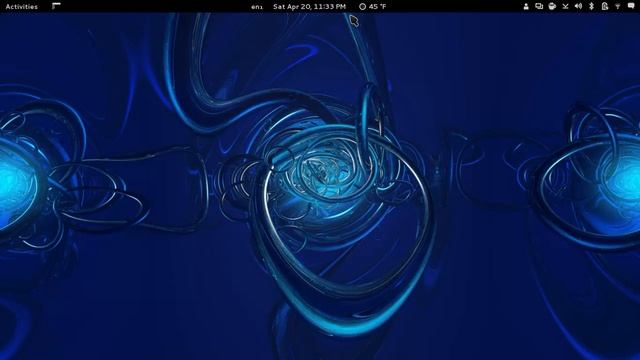The image size is (640, 360).
Task: Click the funnel-shaped tray icon
Action: pos(618,7)
